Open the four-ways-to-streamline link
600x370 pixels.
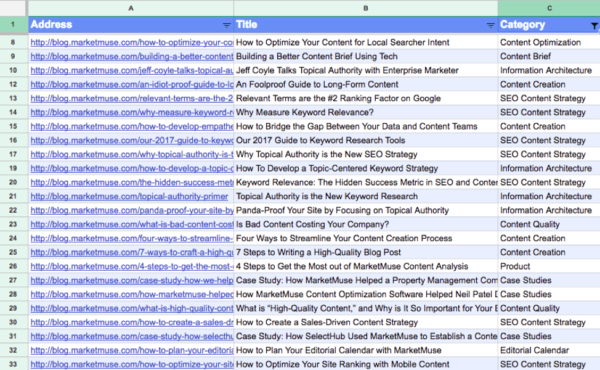tap(132, 238)
